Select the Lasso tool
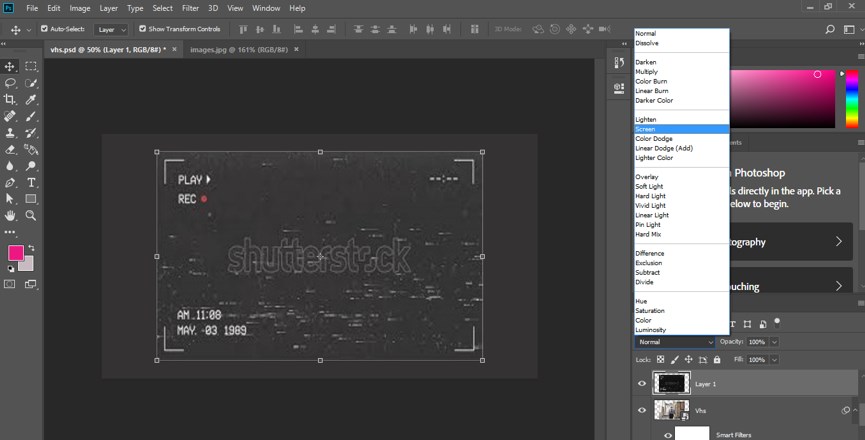 click(x=10, y=83)
